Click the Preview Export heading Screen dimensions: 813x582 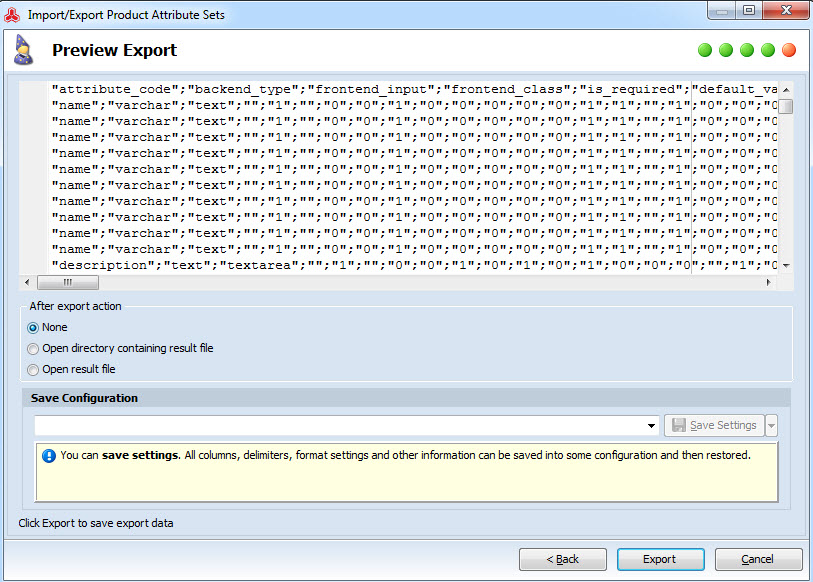tap(115, 50)
